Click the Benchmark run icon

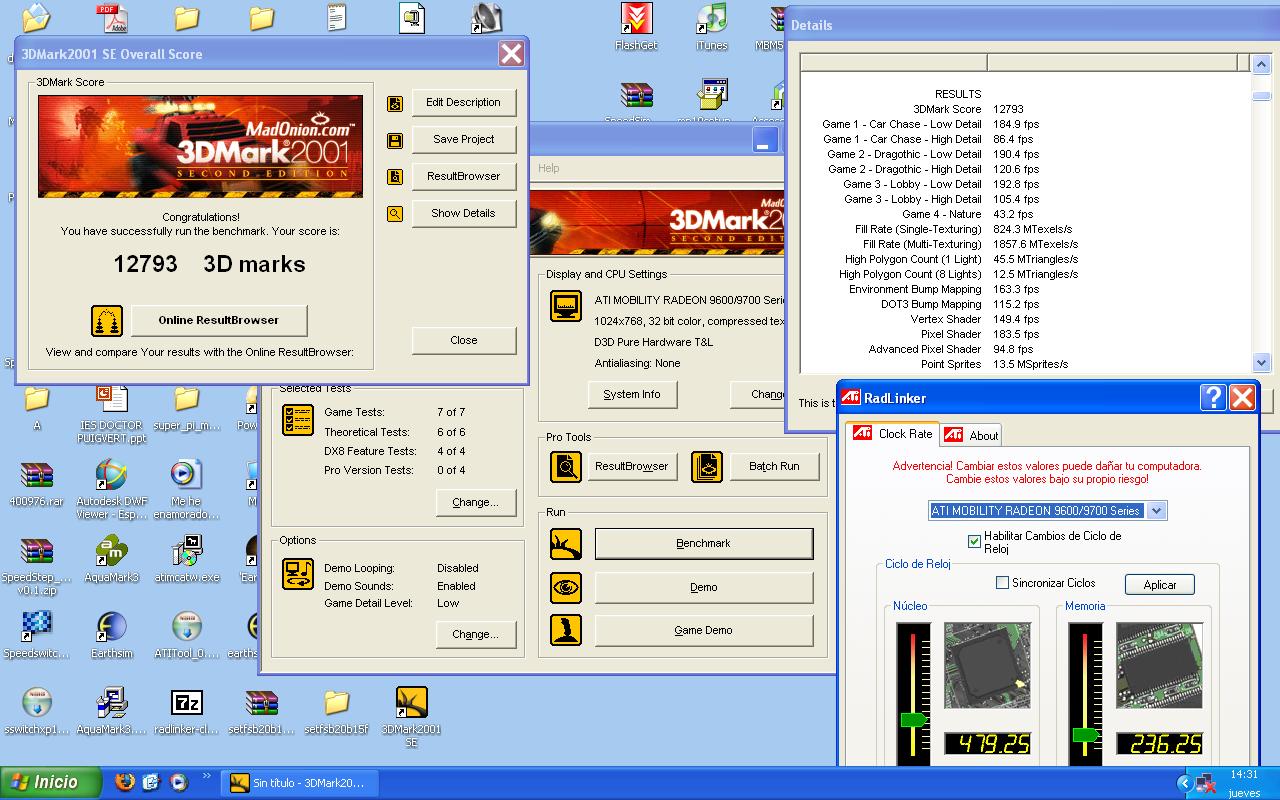click(566, 544)
